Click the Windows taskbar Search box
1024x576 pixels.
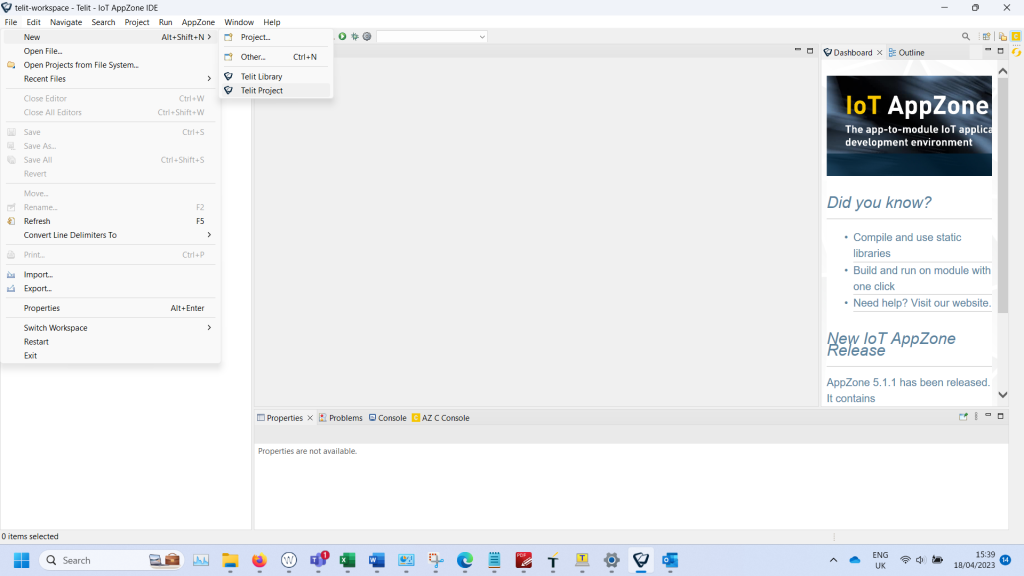[x=111, y=560]
